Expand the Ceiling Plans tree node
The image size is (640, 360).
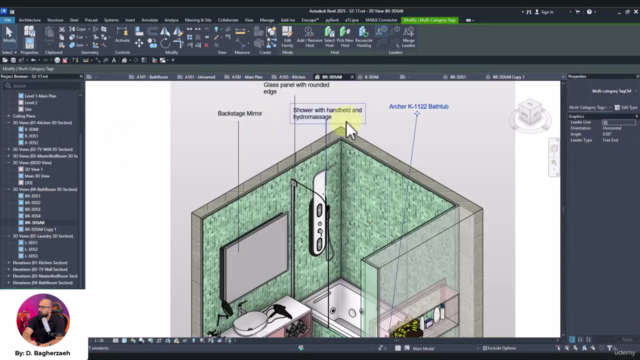(9, 116)
